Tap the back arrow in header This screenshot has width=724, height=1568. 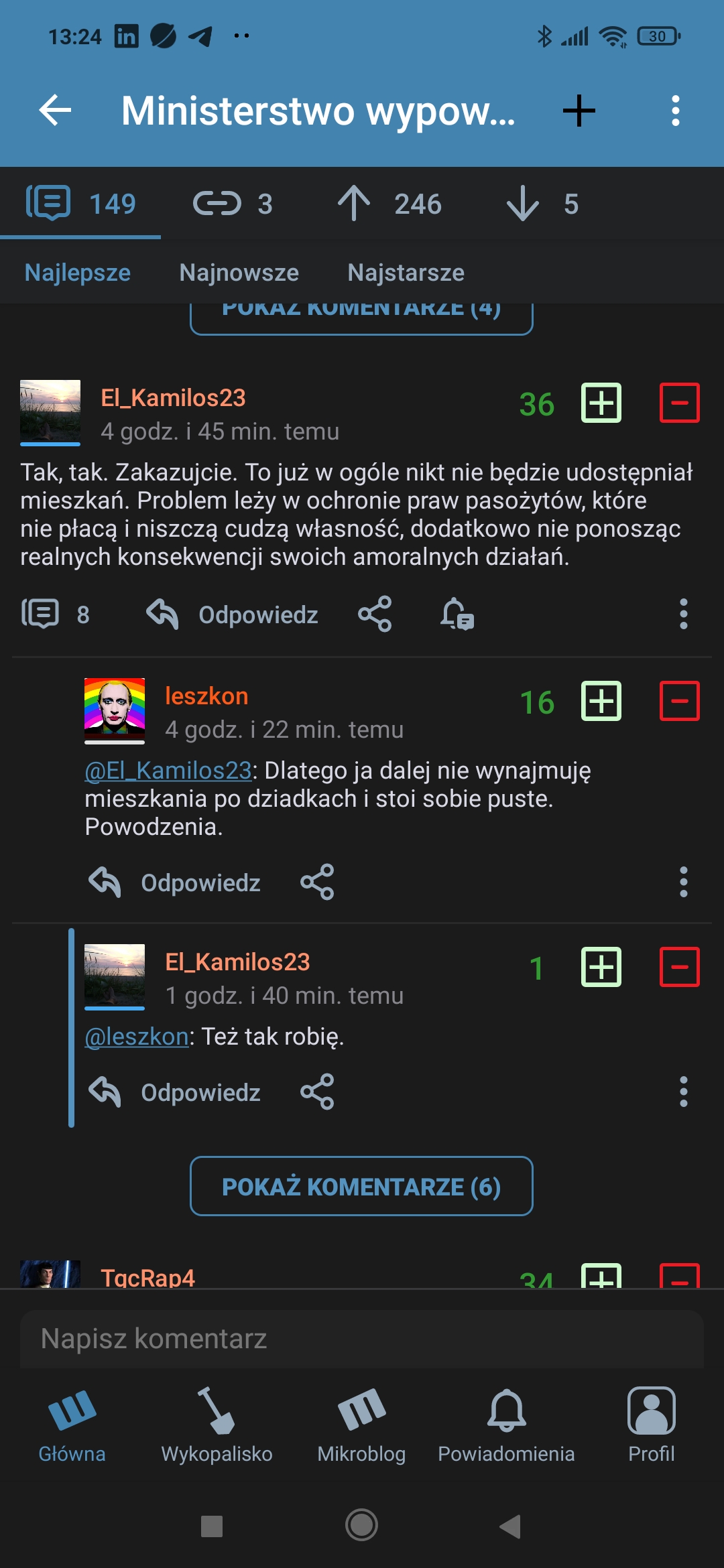55,111
